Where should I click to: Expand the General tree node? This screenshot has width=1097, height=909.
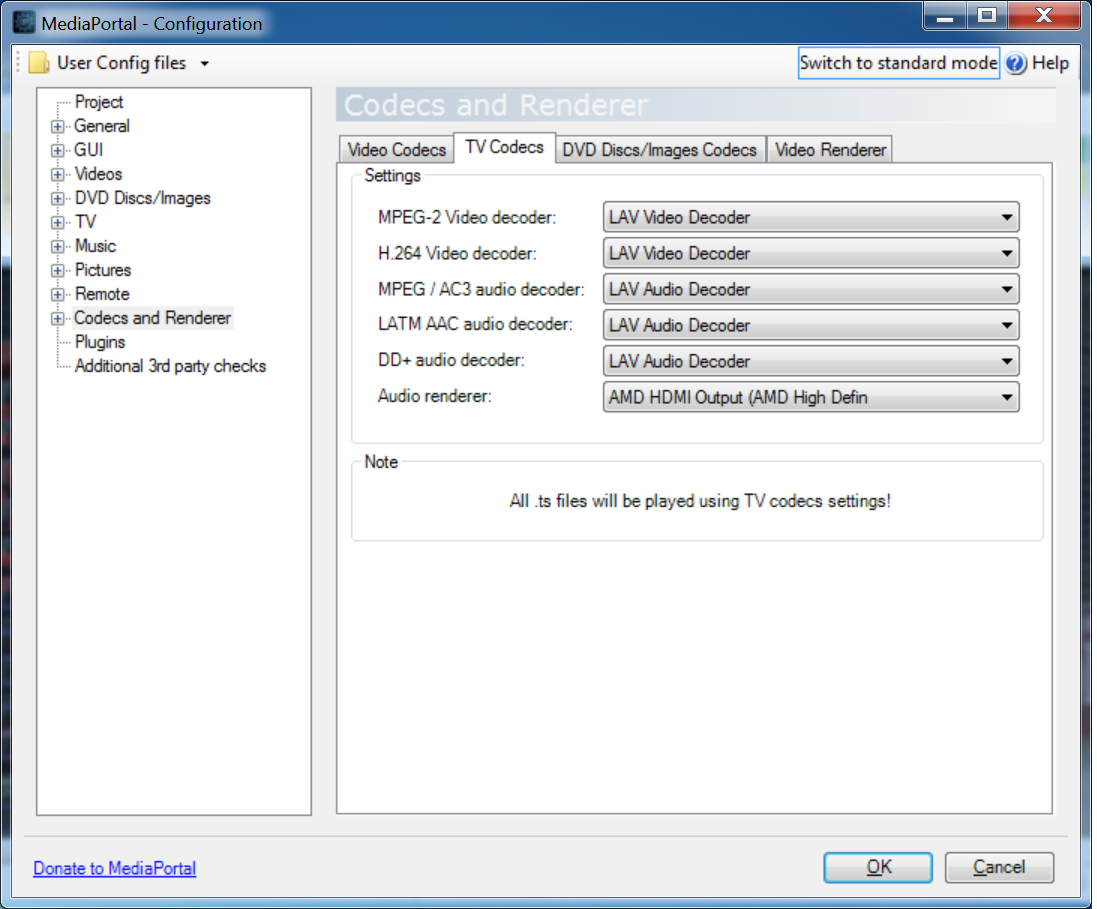[x=58, y=127]
